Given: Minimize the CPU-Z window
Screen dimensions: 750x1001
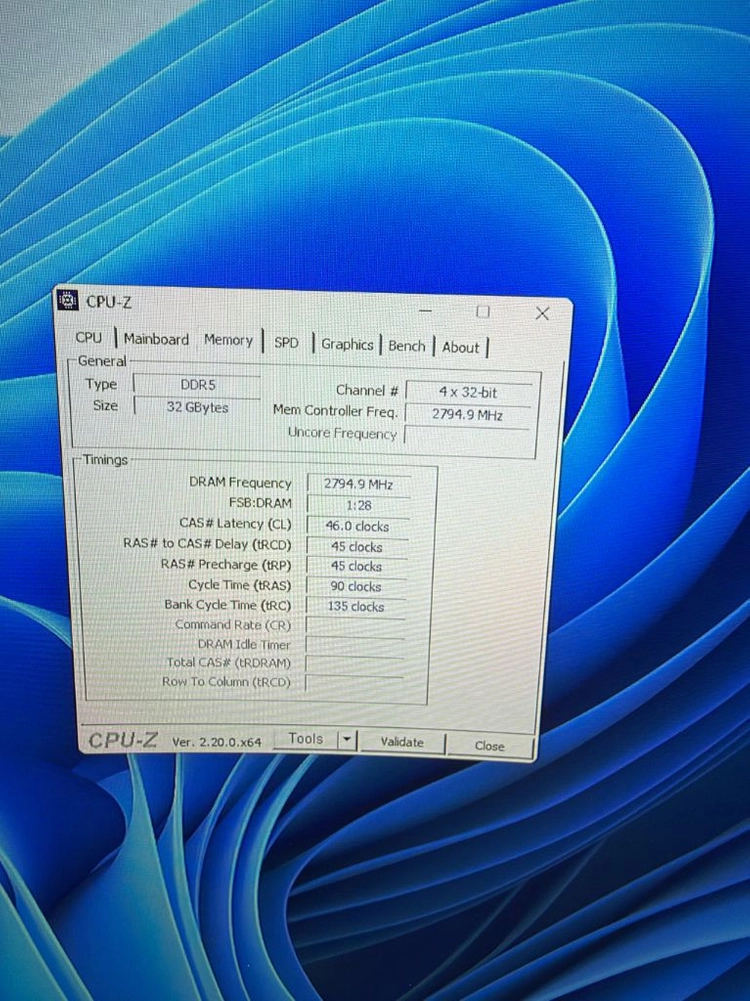Looking at the screenshot, I should [x=425, y=311].
